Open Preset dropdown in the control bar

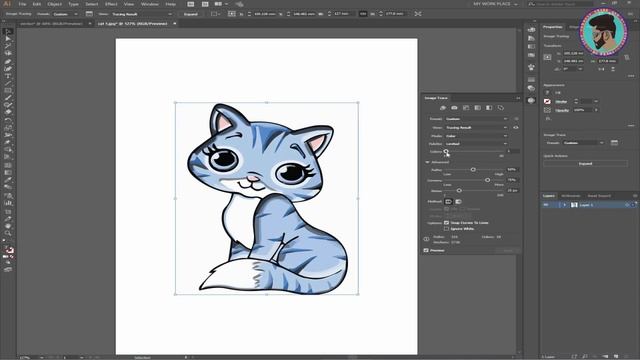pyautogui.click(x=65, y=14)
